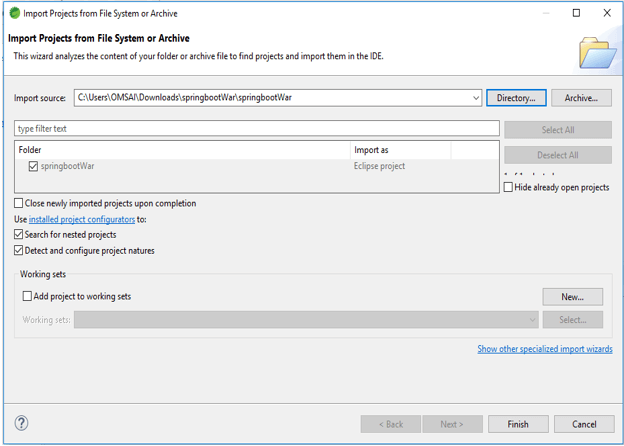Click the help question mark icon

point(21,423)
